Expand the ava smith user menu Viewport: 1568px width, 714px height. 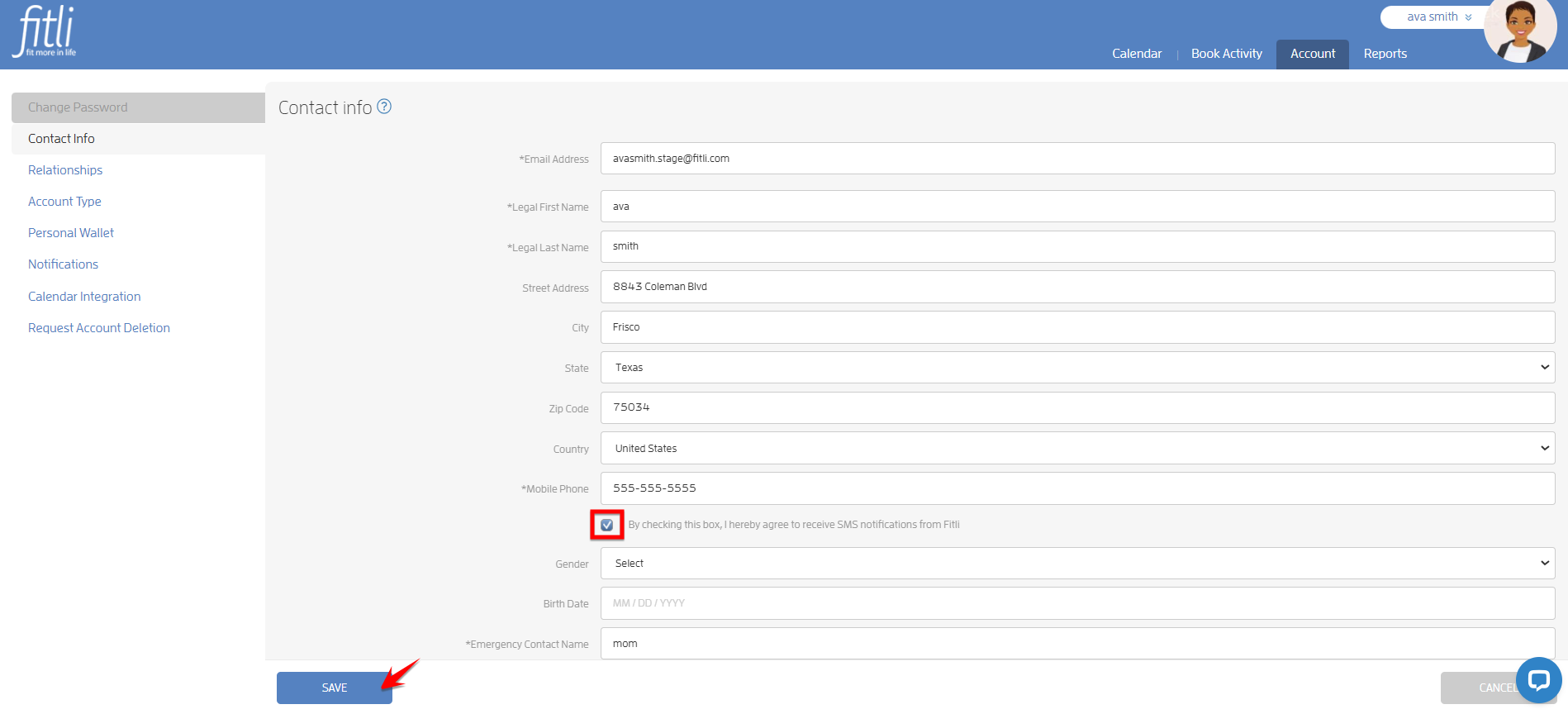click(x=1439, y=17)
